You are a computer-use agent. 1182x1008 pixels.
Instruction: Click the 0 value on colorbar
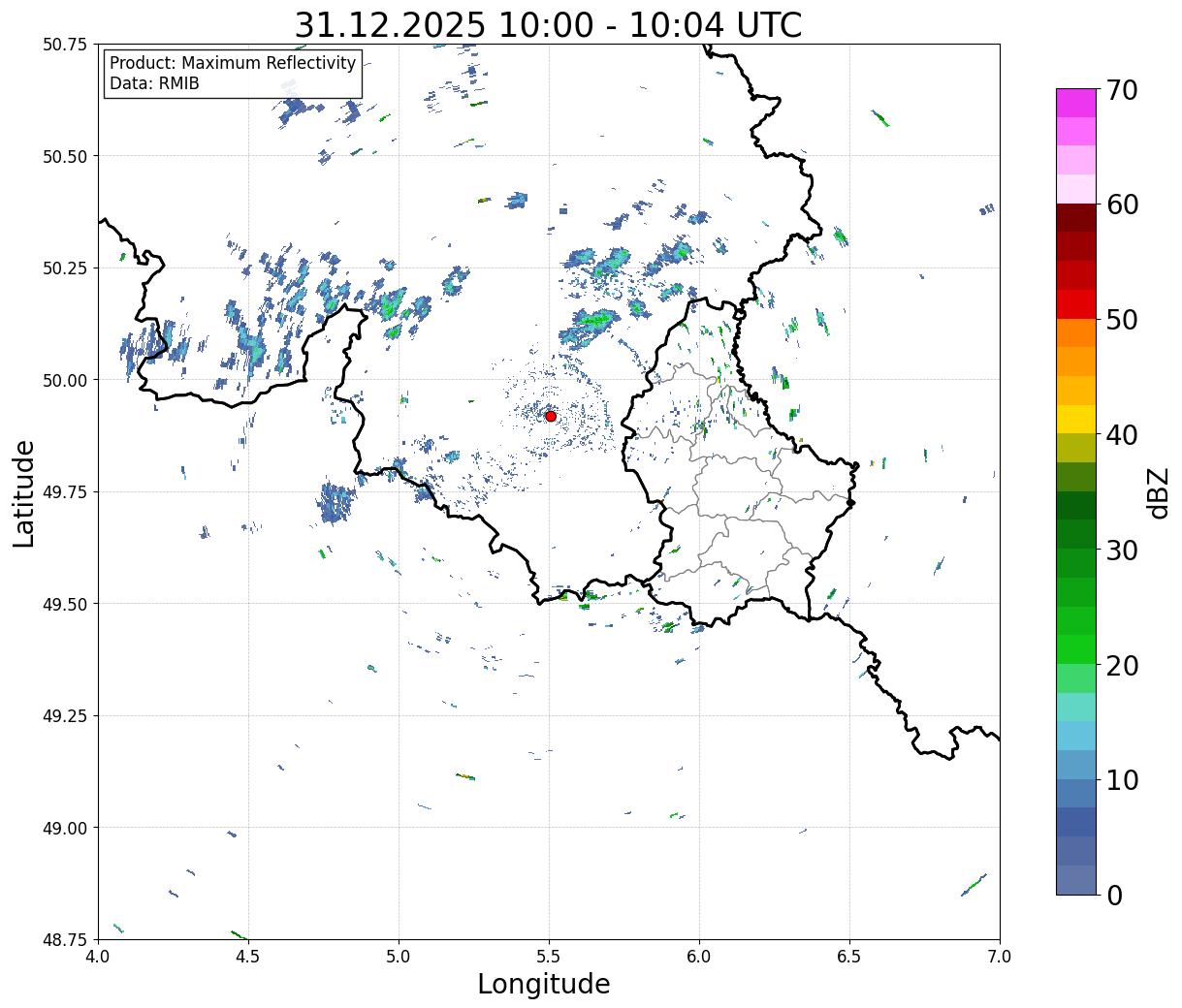(x=1114, y=895)
